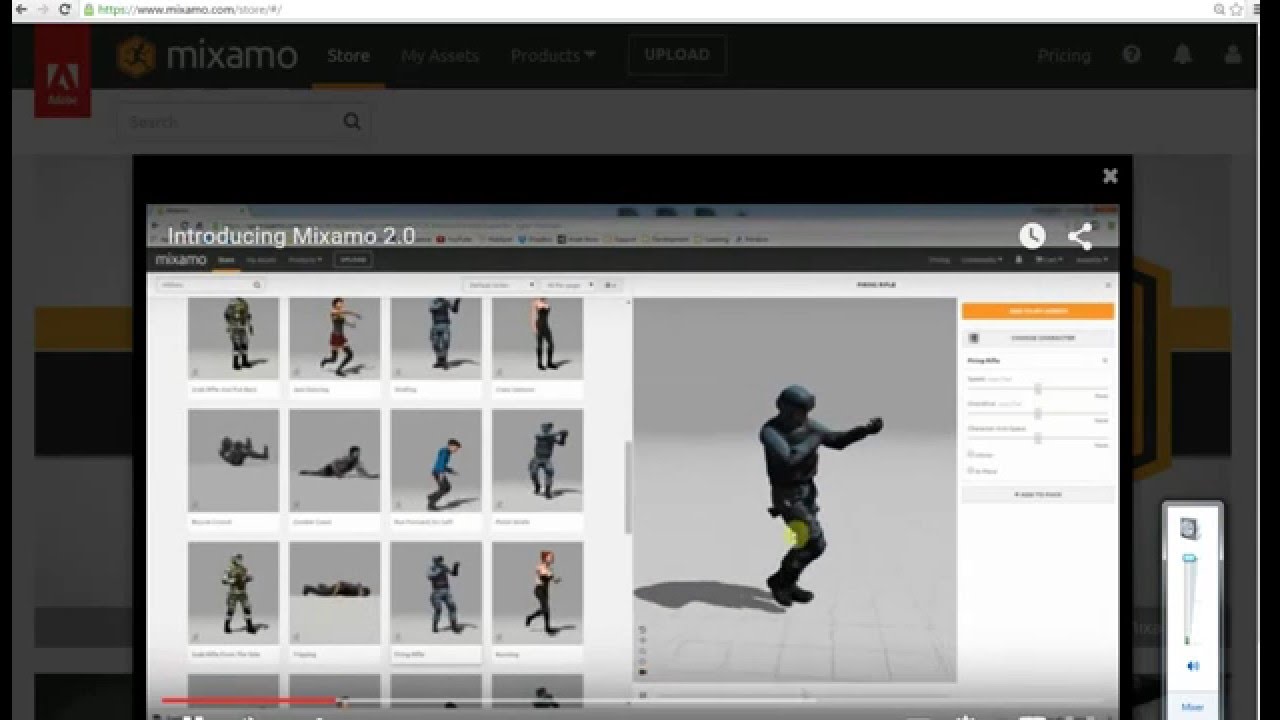Close the video popup overlay
The height and width of the screenshot is (720, 1280).
click(1110, 176)
